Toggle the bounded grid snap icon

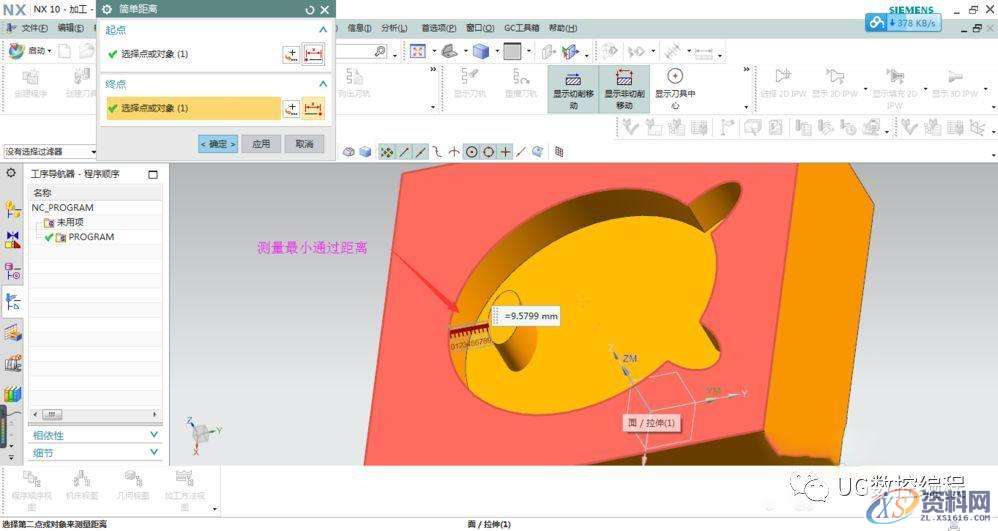coord(559,152)
